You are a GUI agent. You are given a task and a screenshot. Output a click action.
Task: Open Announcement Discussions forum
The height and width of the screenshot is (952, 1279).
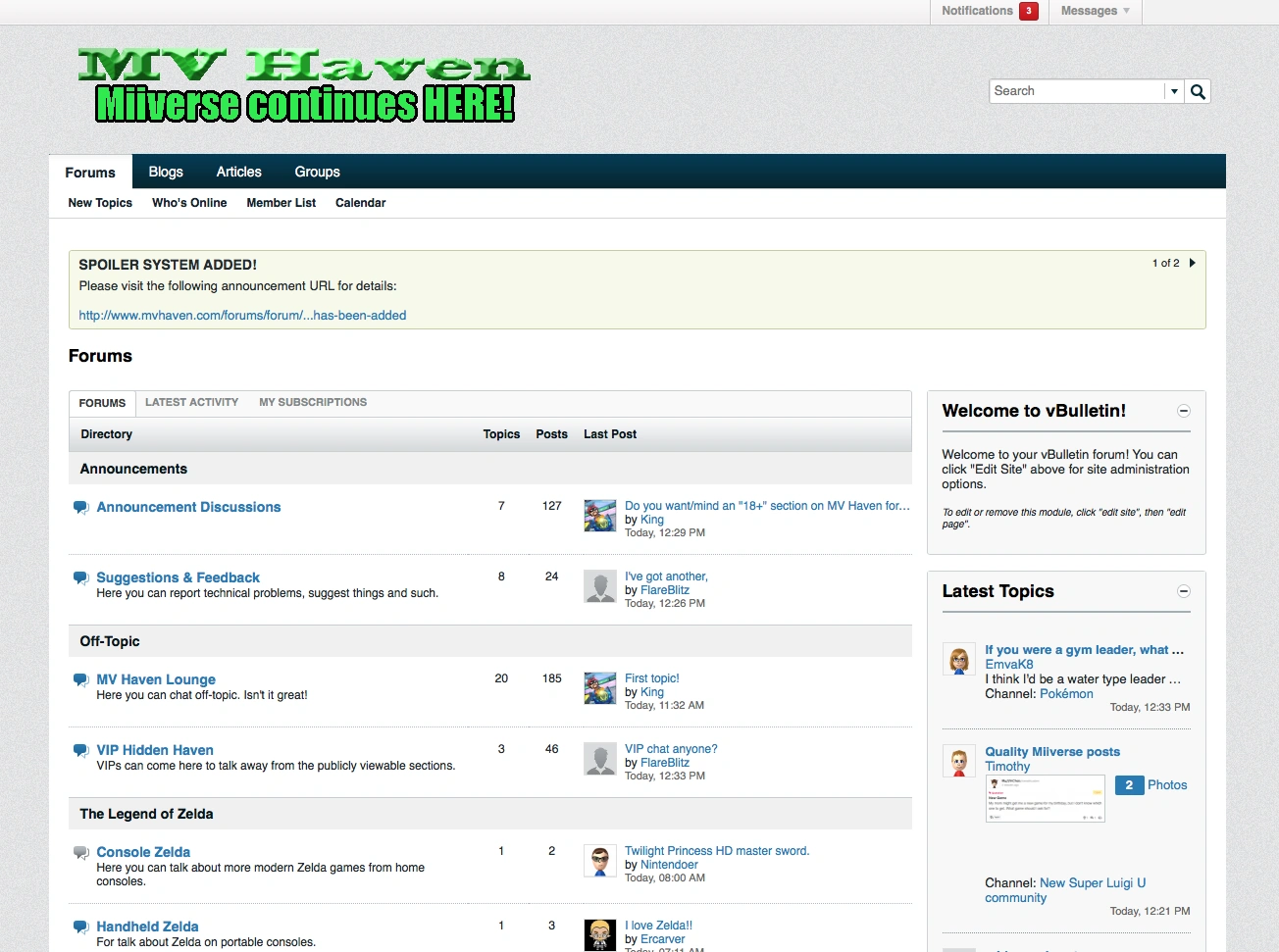(x=188, y=507)
